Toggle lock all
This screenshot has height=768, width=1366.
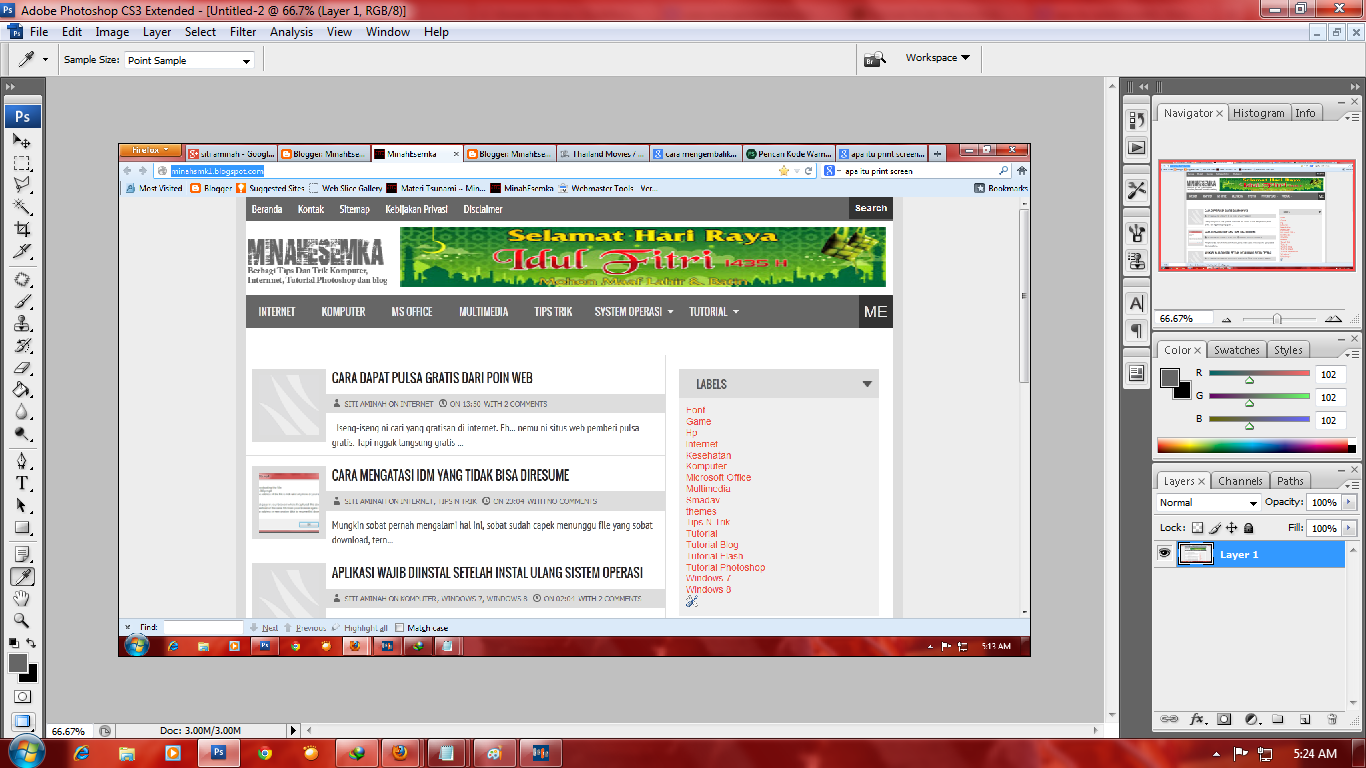pyautogui.click(x=1248, y=527)
